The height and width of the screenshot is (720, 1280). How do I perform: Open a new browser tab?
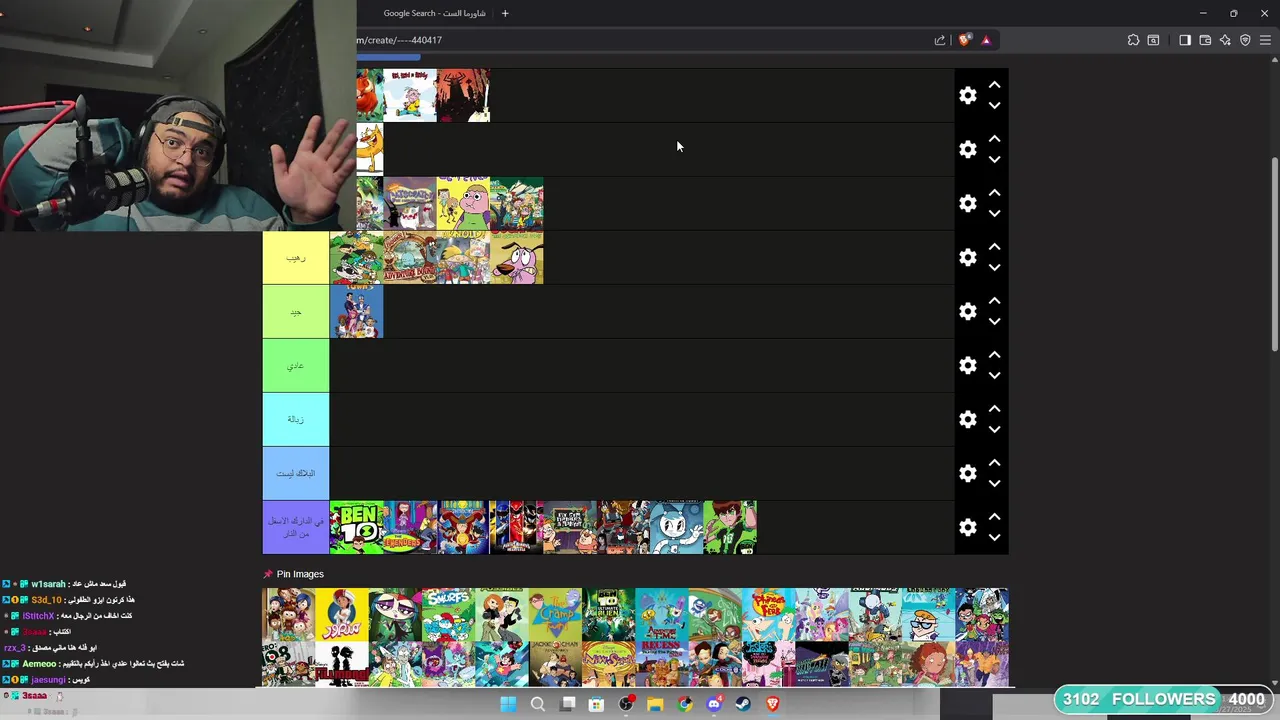505,13
